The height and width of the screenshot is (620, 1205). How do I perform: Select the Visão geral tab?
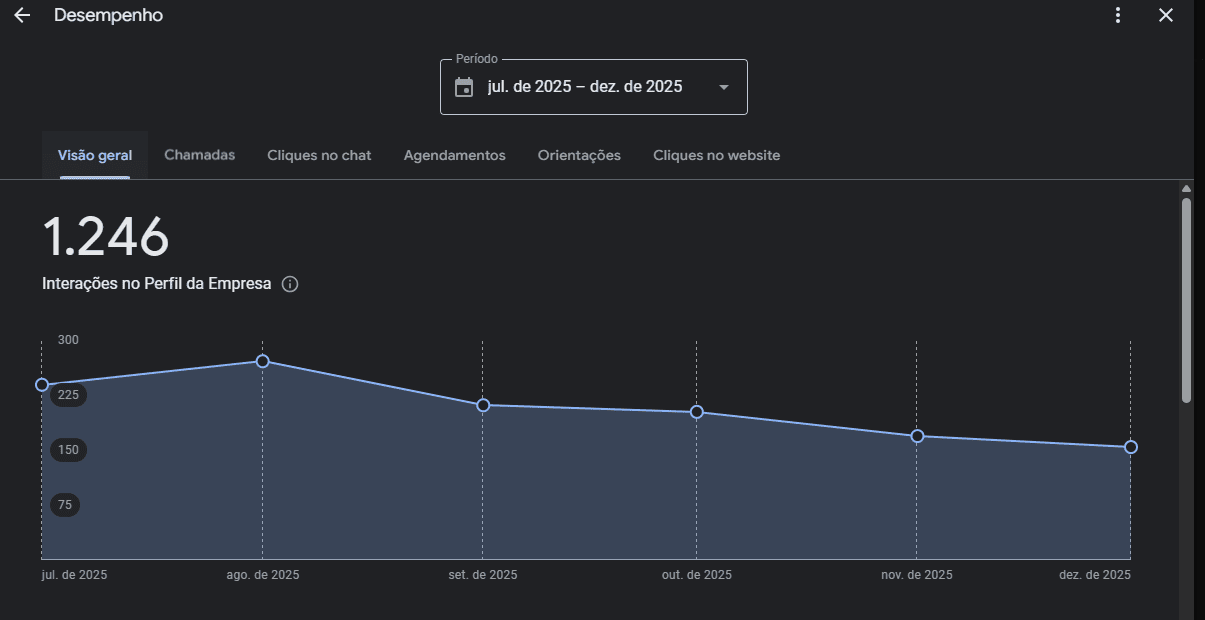pyautogui.click(x=95, y=155)
